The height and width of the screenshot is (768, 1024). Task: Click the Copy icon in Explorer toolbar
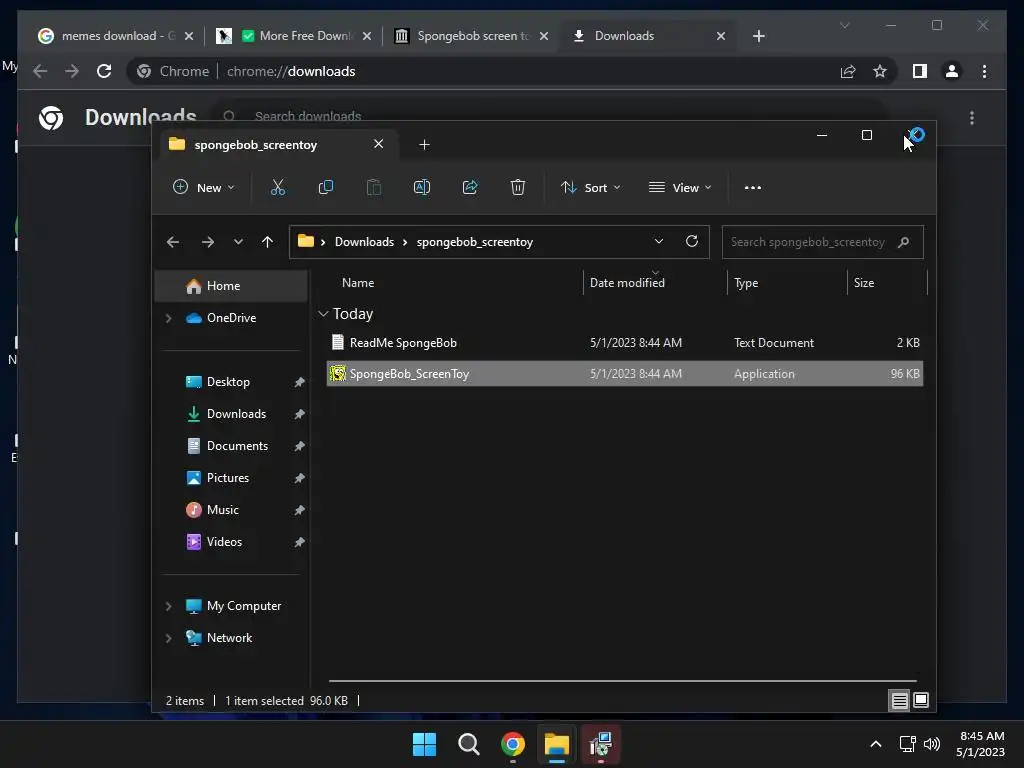point(325,187)
